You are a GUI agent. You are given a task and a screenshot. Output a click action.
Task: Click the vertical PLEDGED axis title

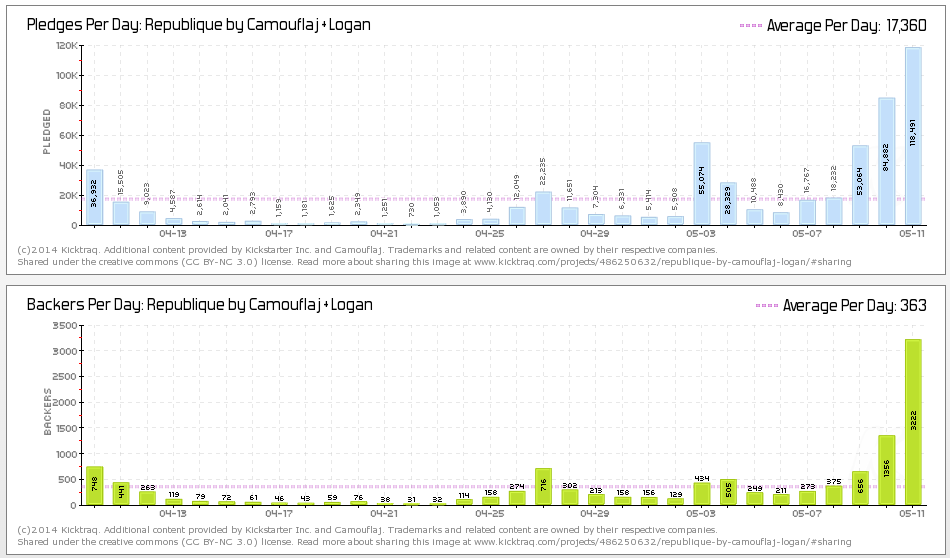pos(47,131)
